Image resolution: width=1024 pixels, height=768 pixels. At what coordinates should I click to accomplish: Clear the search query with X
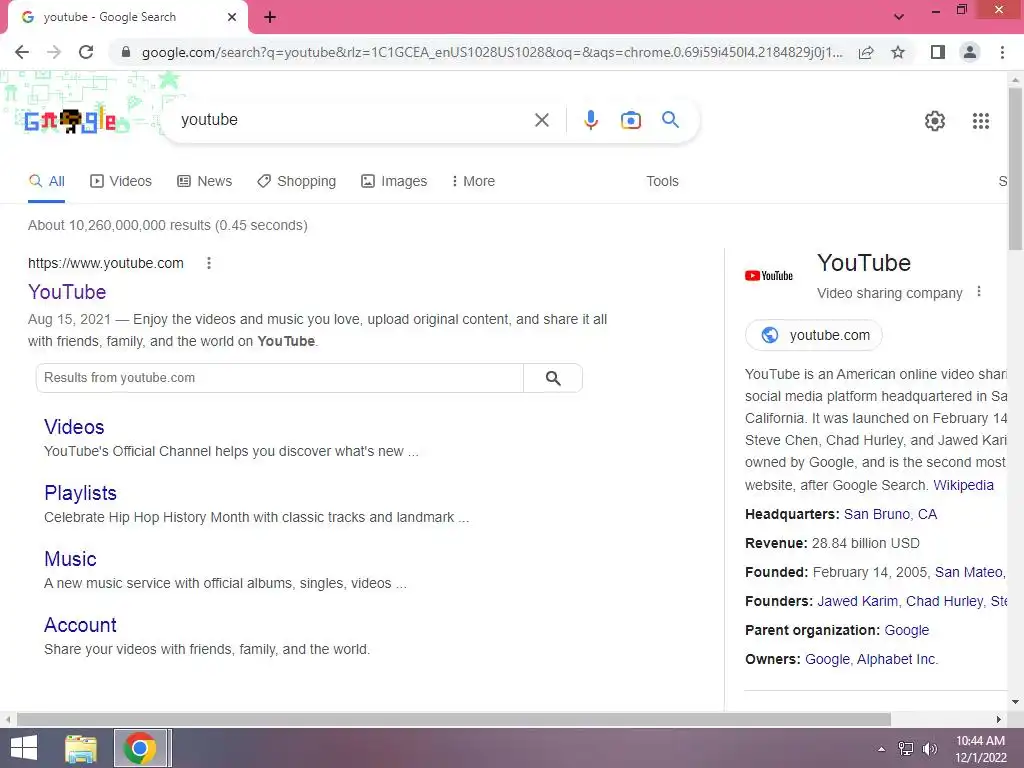pyautogui.click(x=541, y=120)
